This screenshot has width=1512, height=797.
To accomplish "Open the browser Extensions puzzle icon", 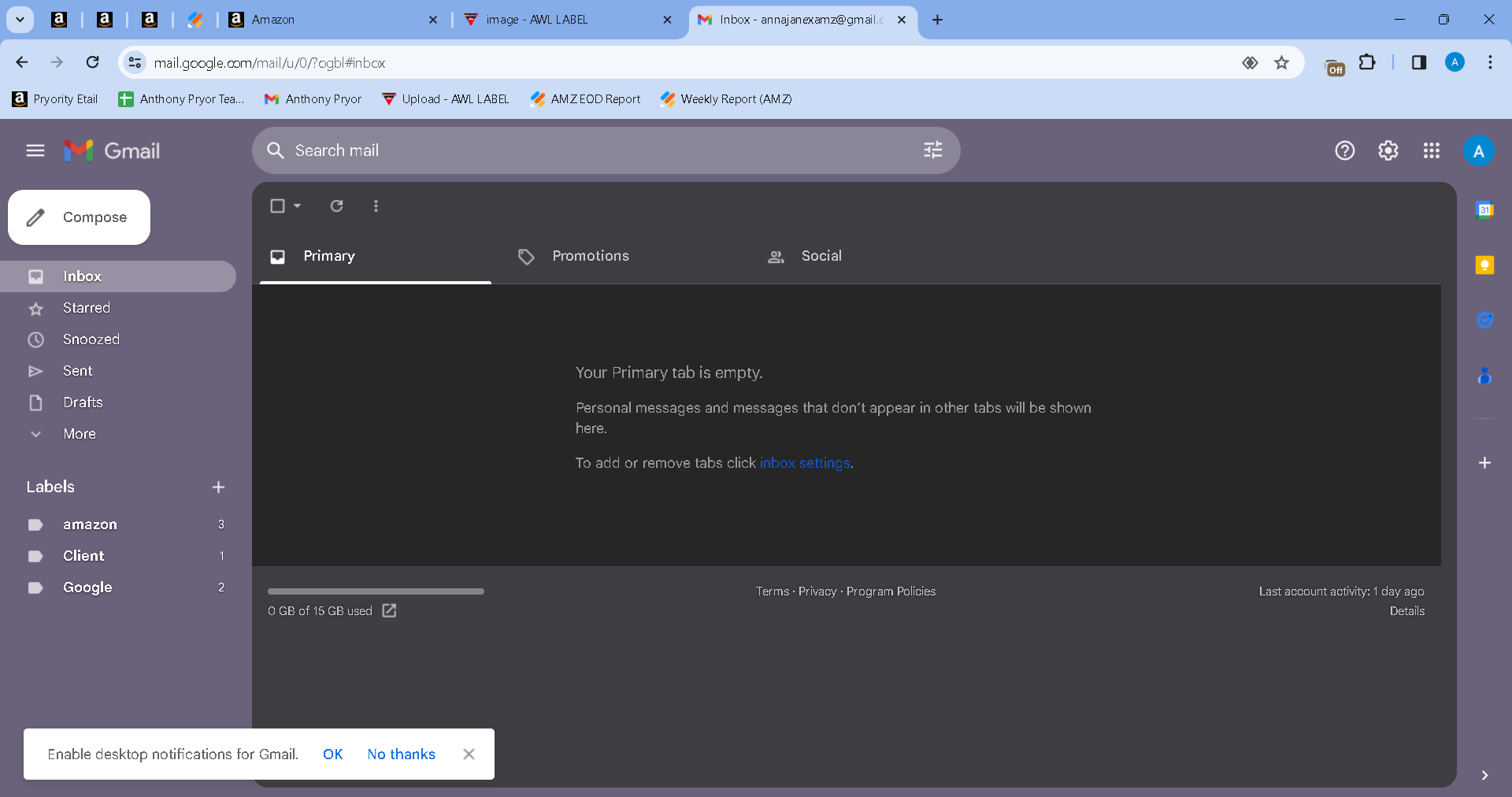I will pyautogui.click(x=1368, y=62).
